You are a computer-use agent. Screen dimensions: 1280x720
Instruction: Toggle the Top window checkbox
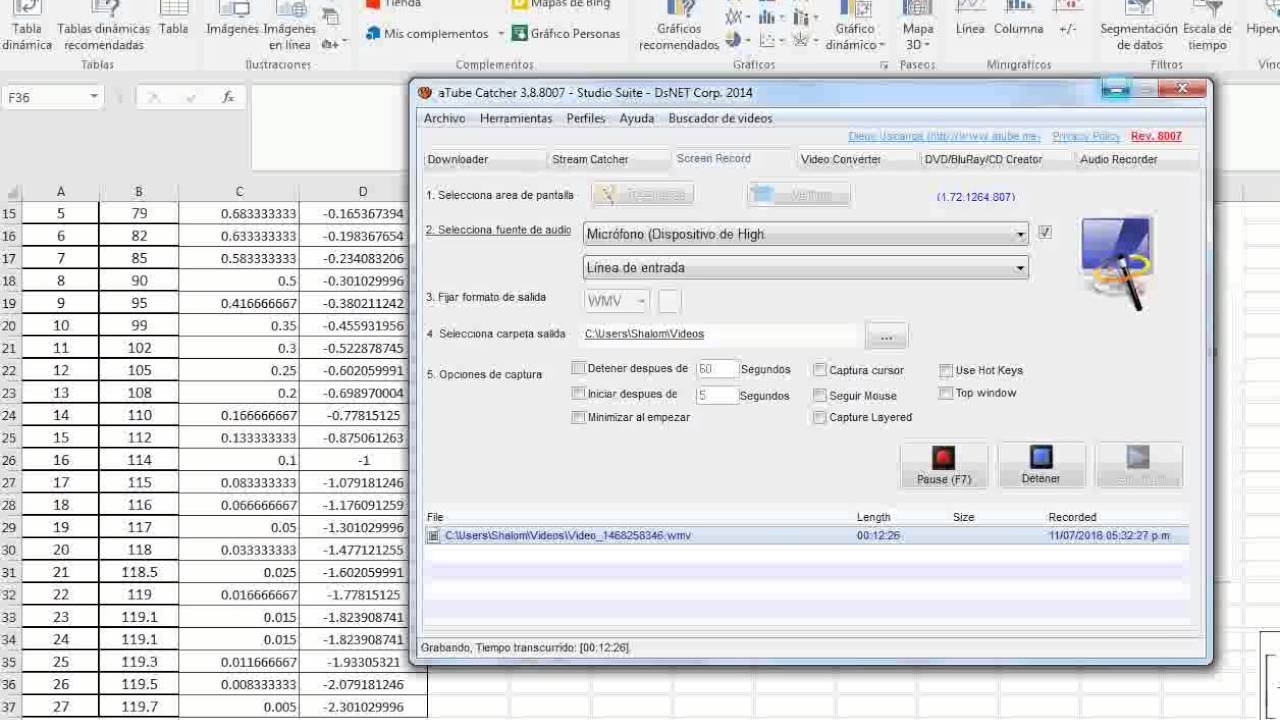(x=946, y=393)
